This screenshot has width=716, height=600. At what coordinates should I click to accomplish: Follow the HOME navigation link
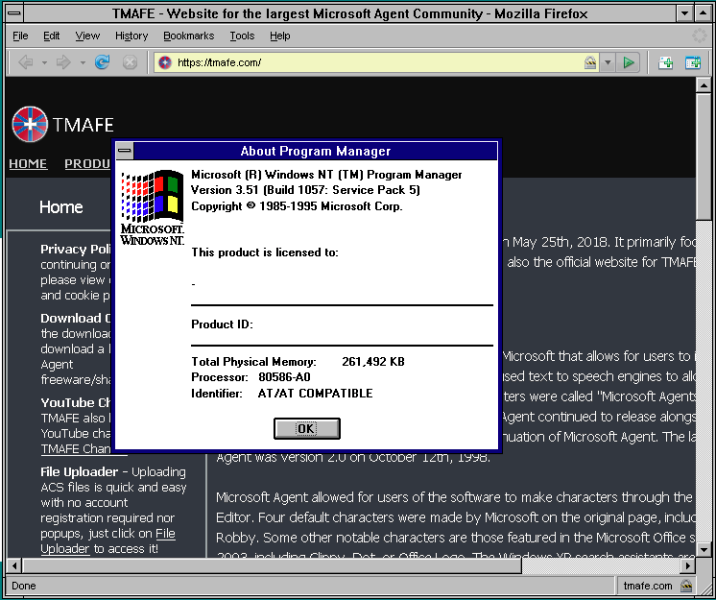click(x=28, y=163)
